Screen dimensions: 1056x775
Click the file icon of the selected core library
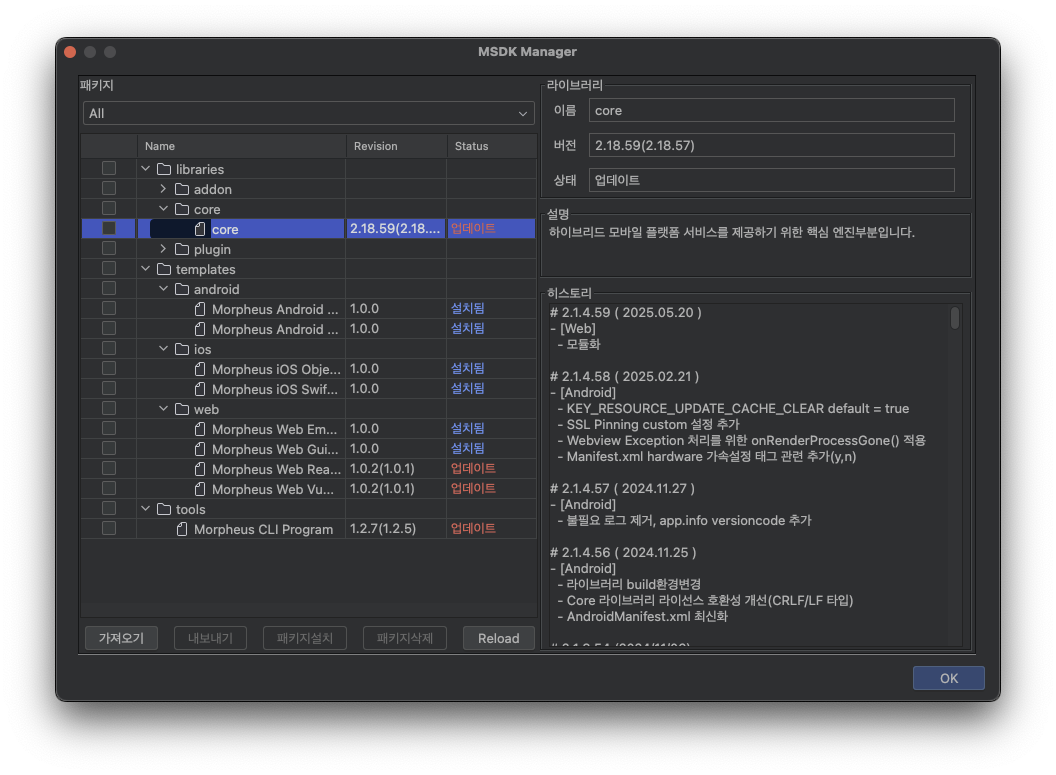200,230
